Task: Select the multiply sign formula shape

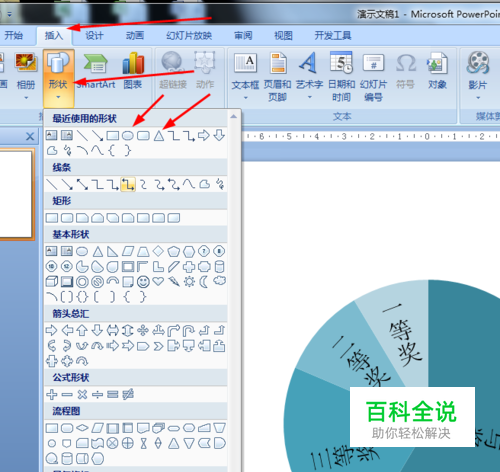Action: click(x=82, y=395)
